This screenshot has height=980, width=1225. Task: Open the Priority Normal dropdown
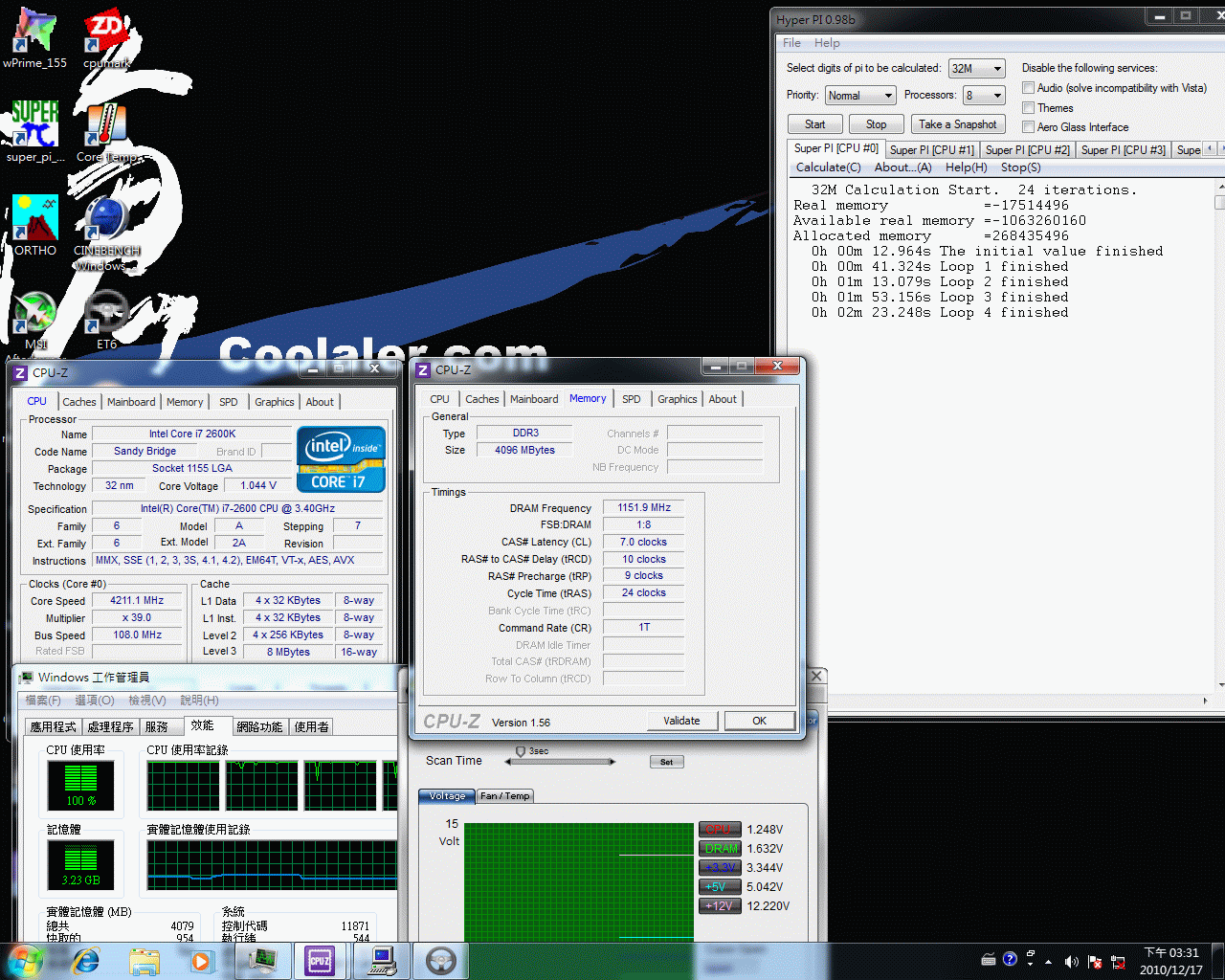pyautogui.click(x=860, y=96)
